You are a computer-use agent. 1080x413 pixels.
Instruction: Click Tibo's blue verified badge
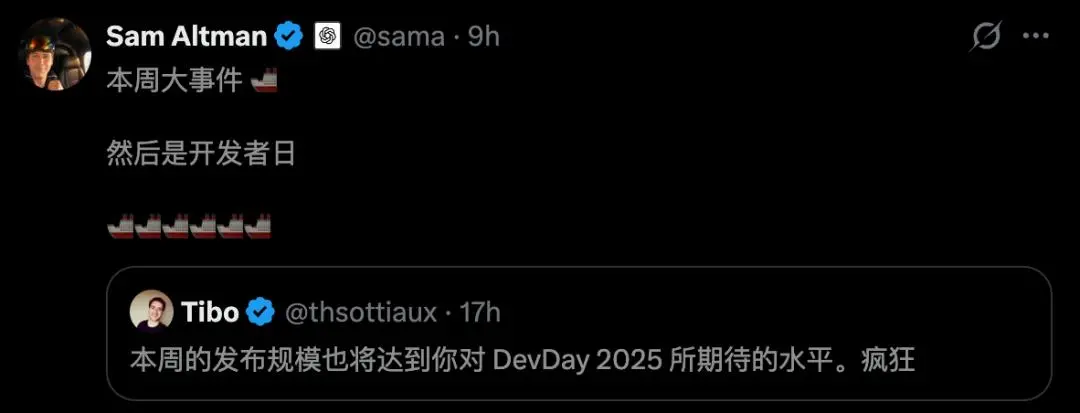(x=261, y=313)
